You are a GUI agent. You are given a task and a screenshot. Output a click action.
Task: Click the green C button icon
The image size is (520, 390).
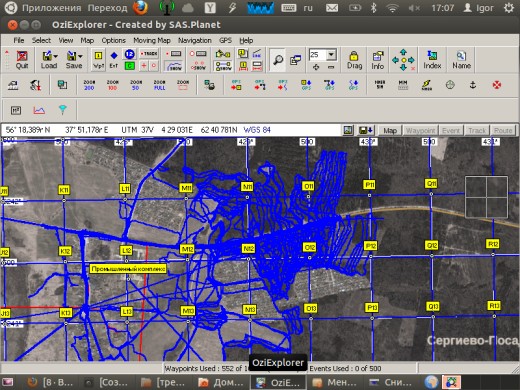coord(129,66)
